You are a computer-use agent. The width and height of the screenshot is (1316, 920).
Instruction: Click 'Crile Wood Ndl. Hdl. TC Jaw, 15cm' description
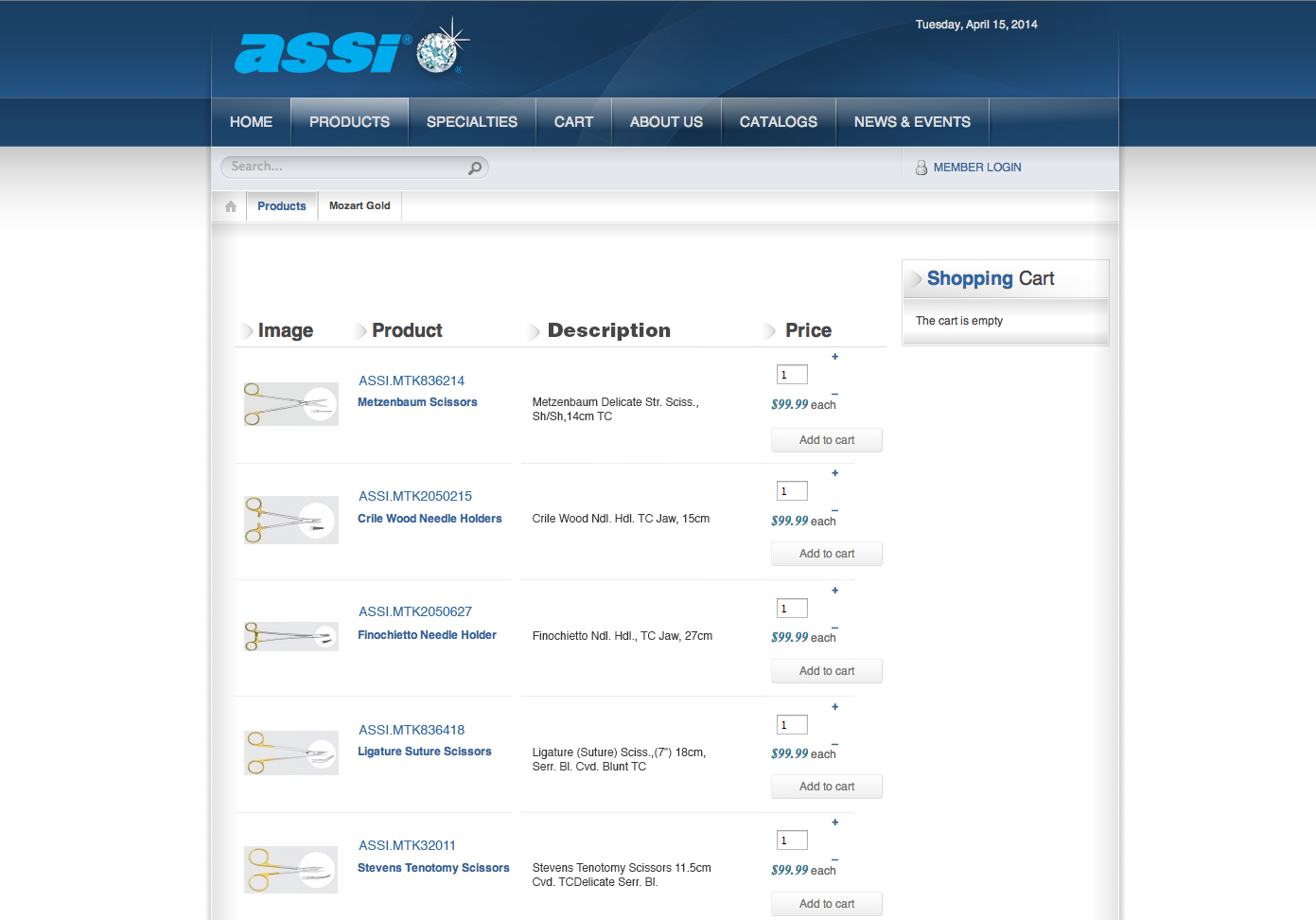[621, 519]
